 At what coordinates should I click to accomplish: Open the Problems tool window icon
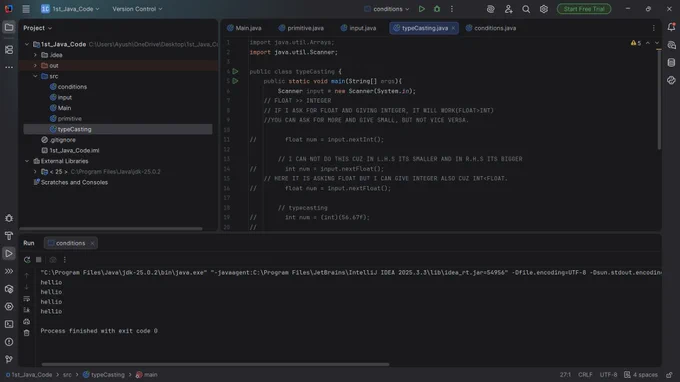(9, 342)
